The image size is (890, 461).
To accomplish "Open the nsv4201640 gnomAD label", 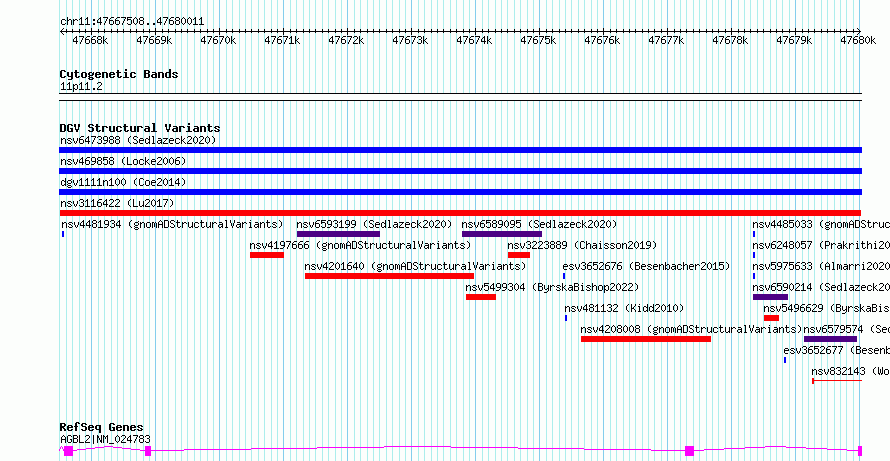I will pos(415,266).
